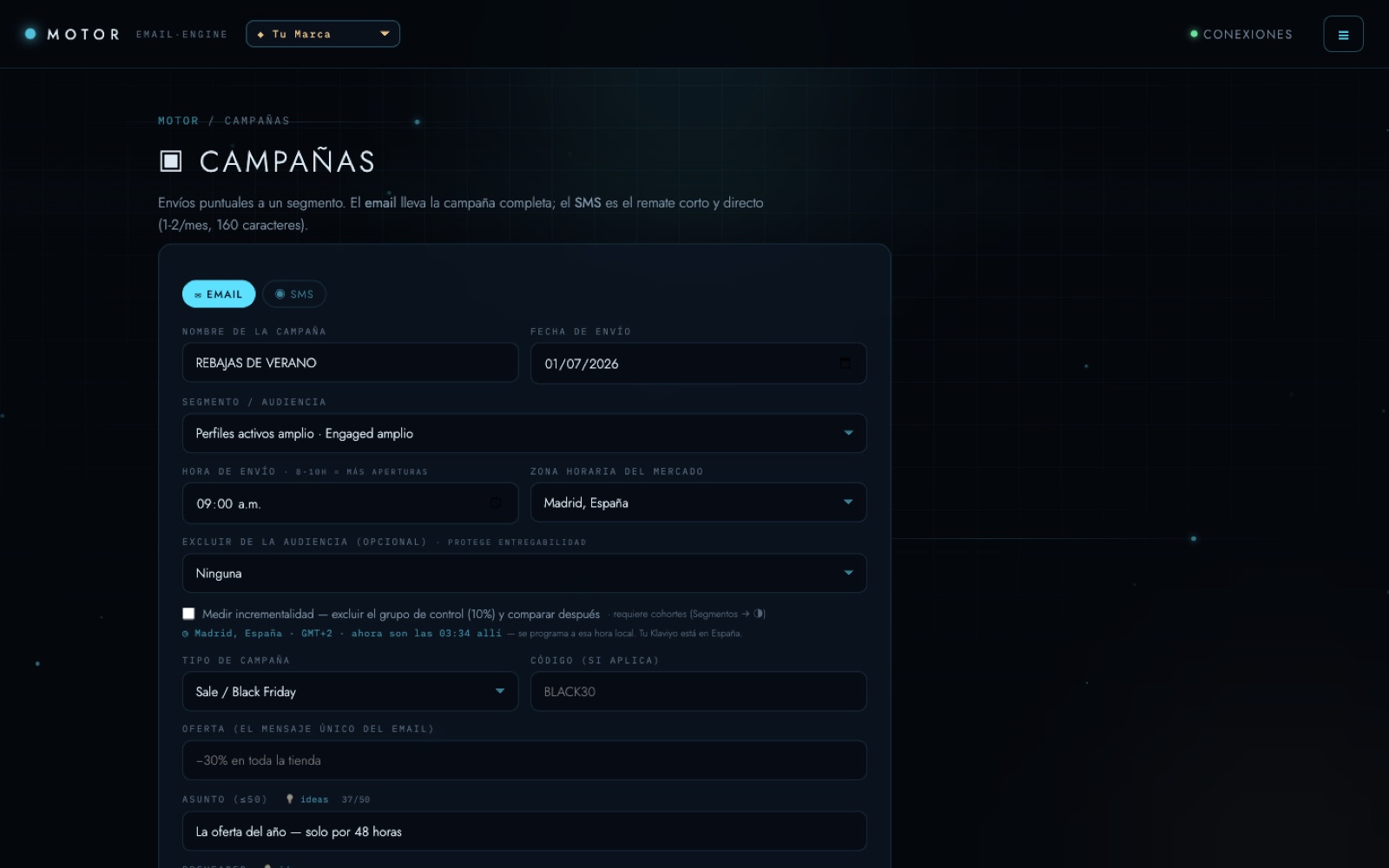The width and height of the screenshot is (1389, 868).
Task: Click the ideas link next to Asunto
Action: [x=314, y=799]
